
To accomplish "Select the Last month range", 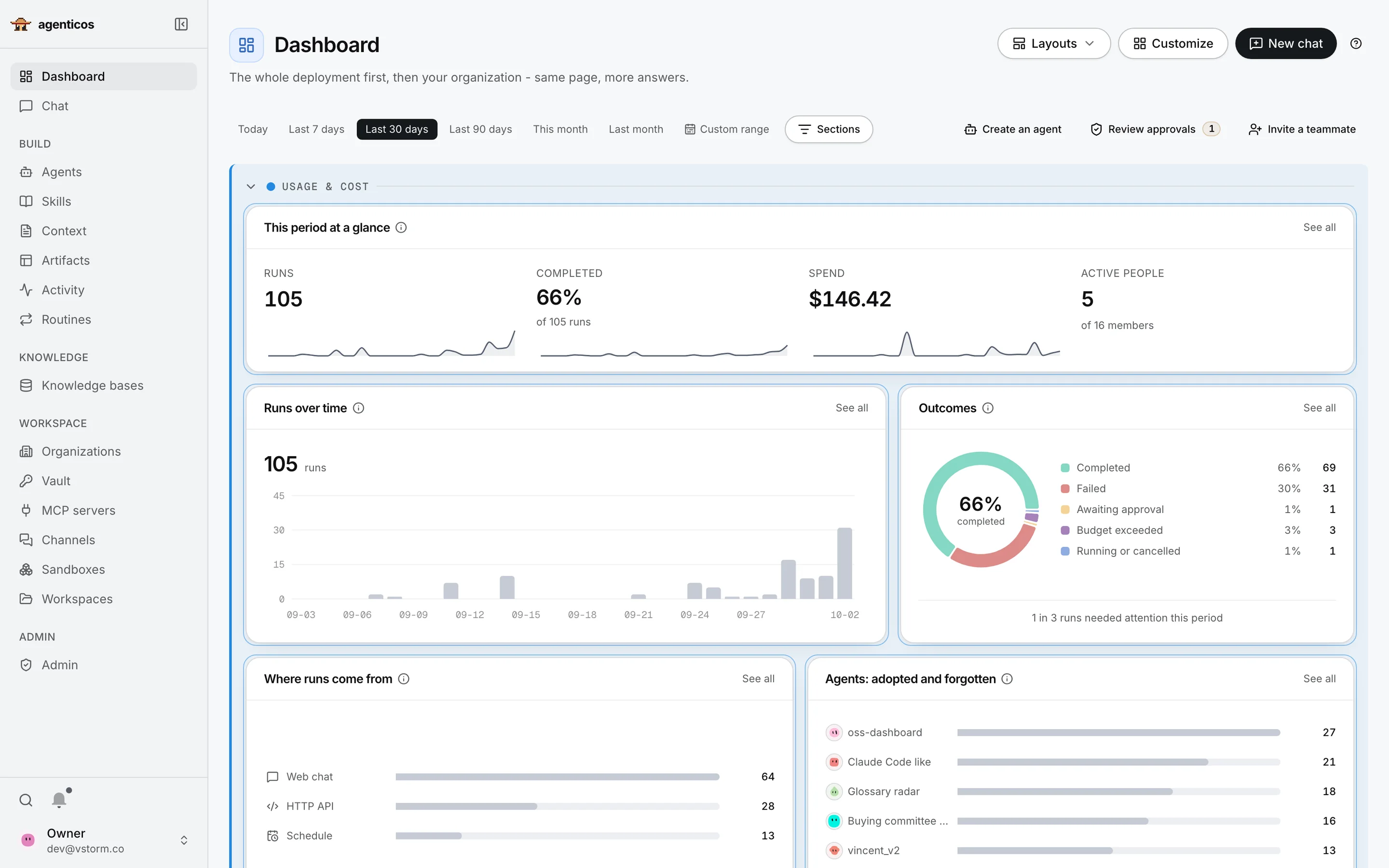I will pyautogui.click(x=636, y=129).
